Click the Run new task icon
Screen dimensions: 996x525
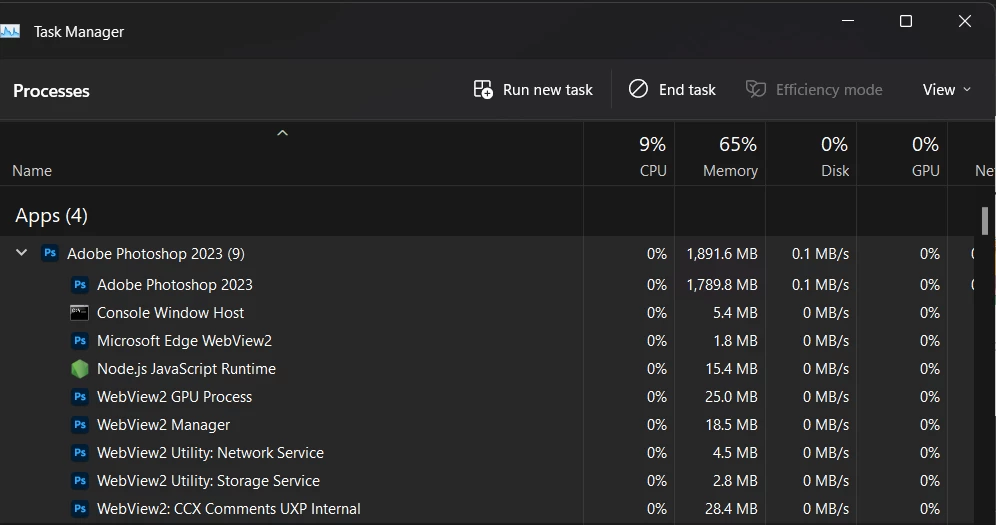point(483,90)
